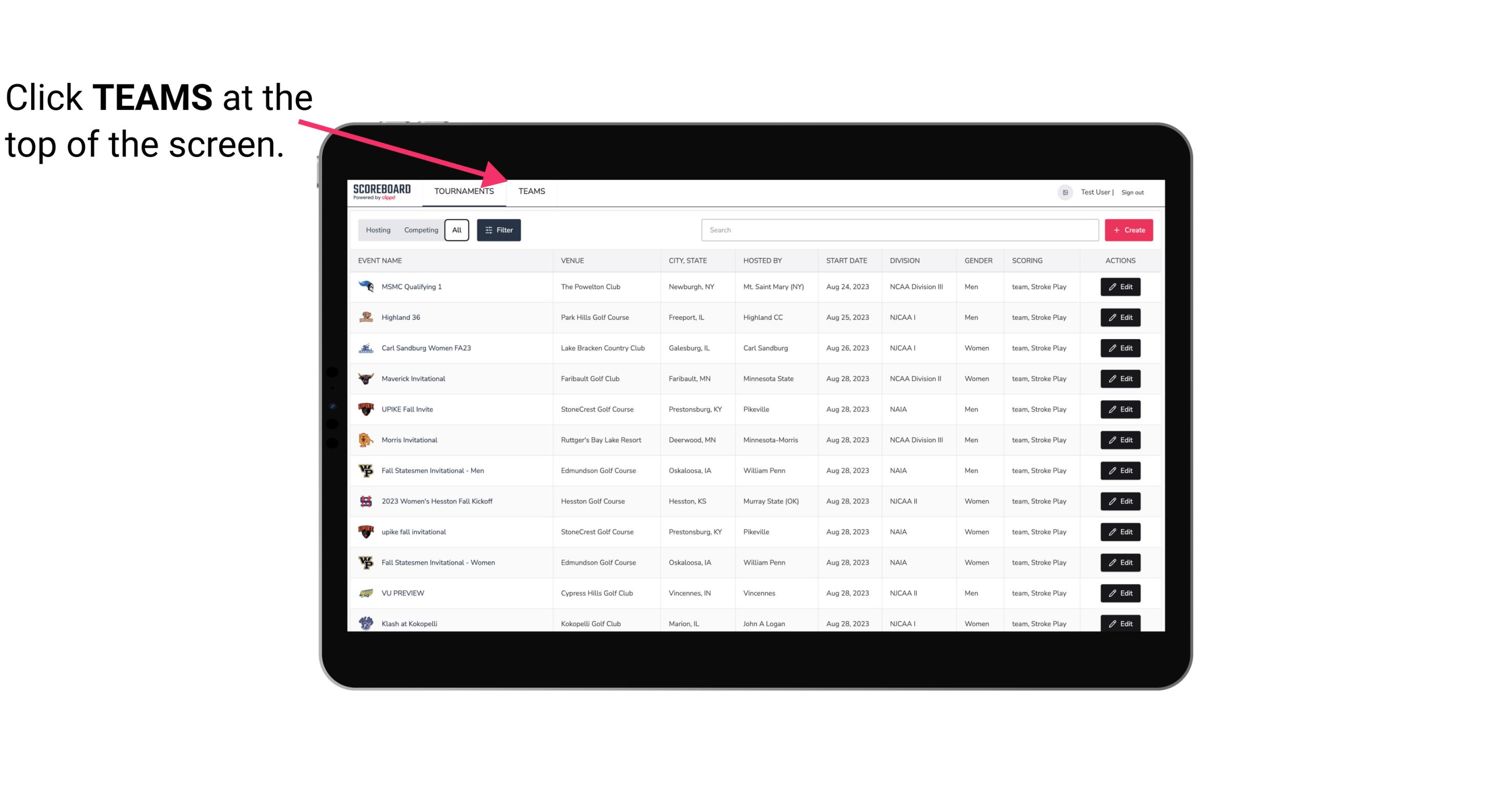Click the TOURNAMENTS navigation tab

click(x=463, y=191)
